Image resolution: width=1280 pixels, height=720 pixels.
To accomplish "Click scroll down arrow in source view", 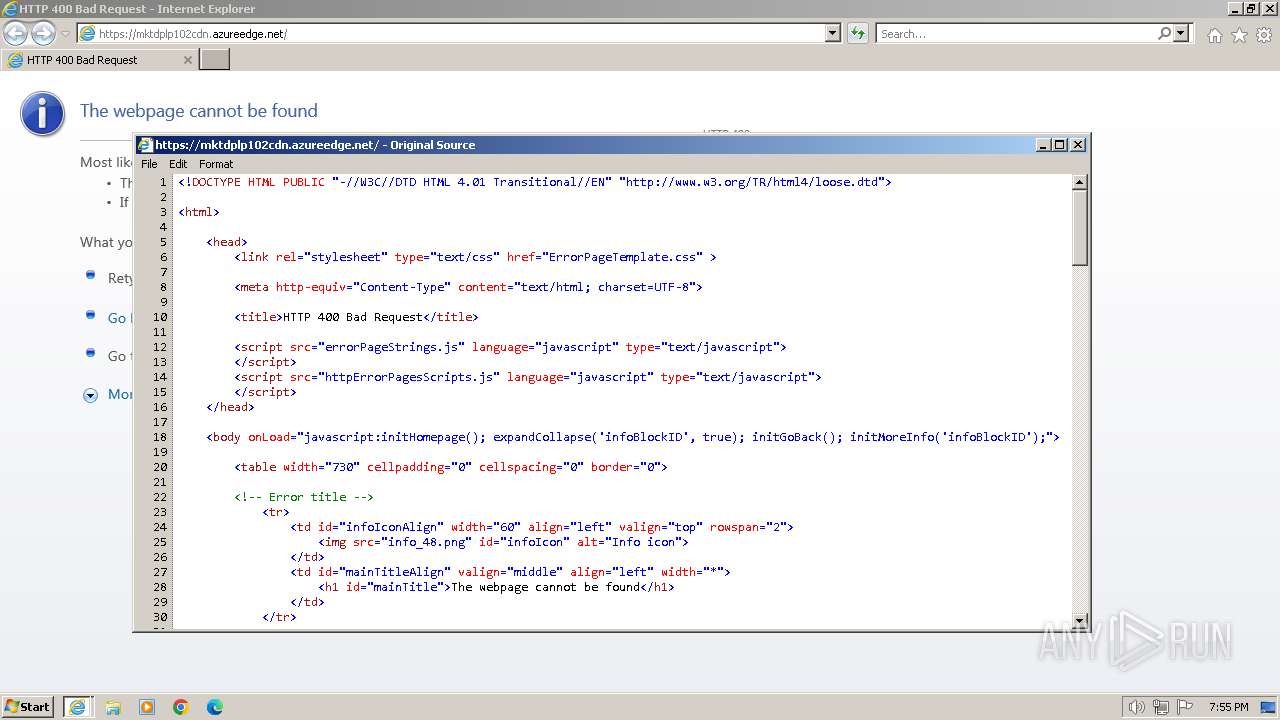I will [x=1079, y=620].
